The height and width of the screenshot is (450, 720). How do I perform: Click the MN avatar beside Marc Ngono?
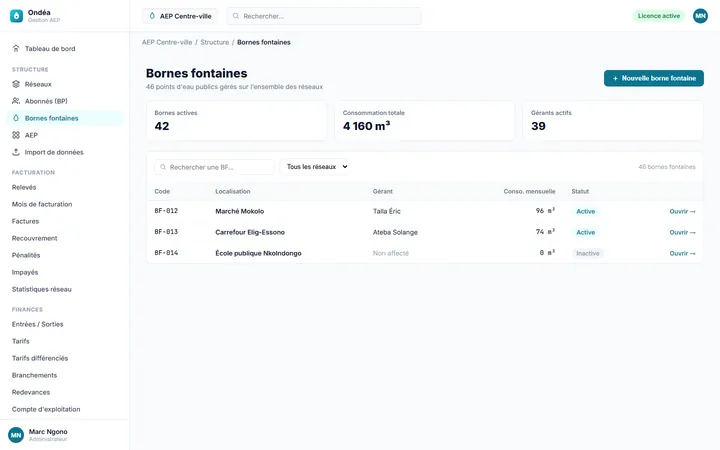pos(16,435)
